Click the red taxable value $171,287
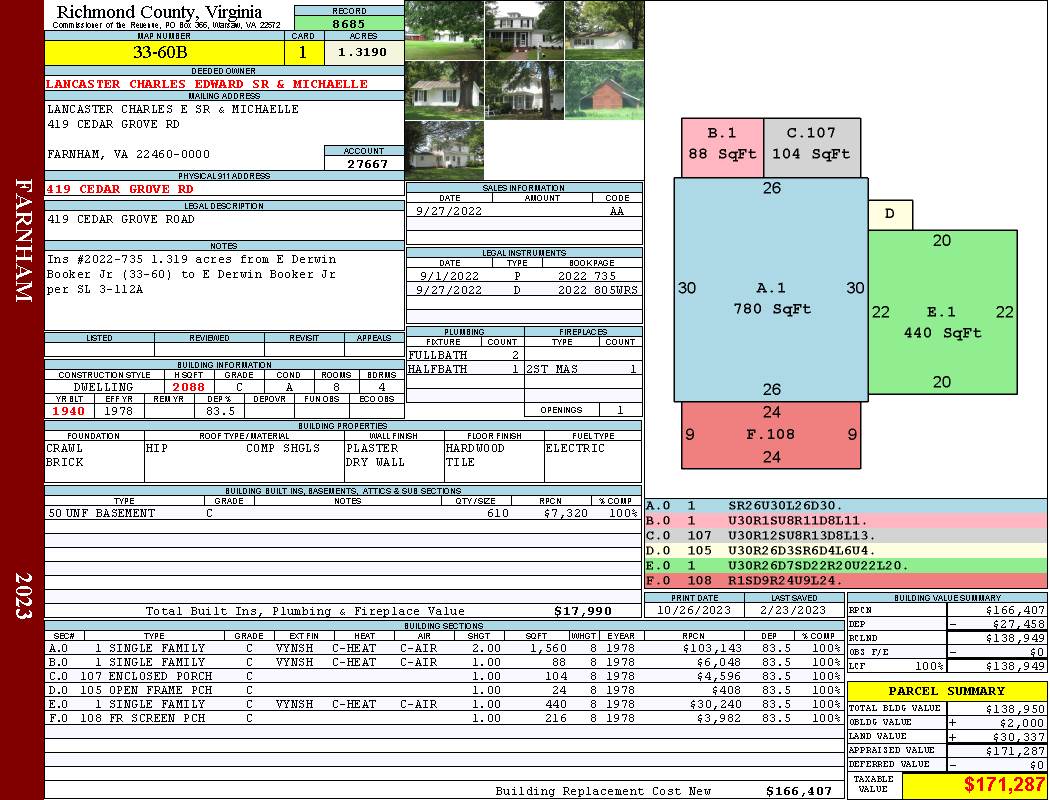This screenshot has width=1050, height=800. point(1004,784)
